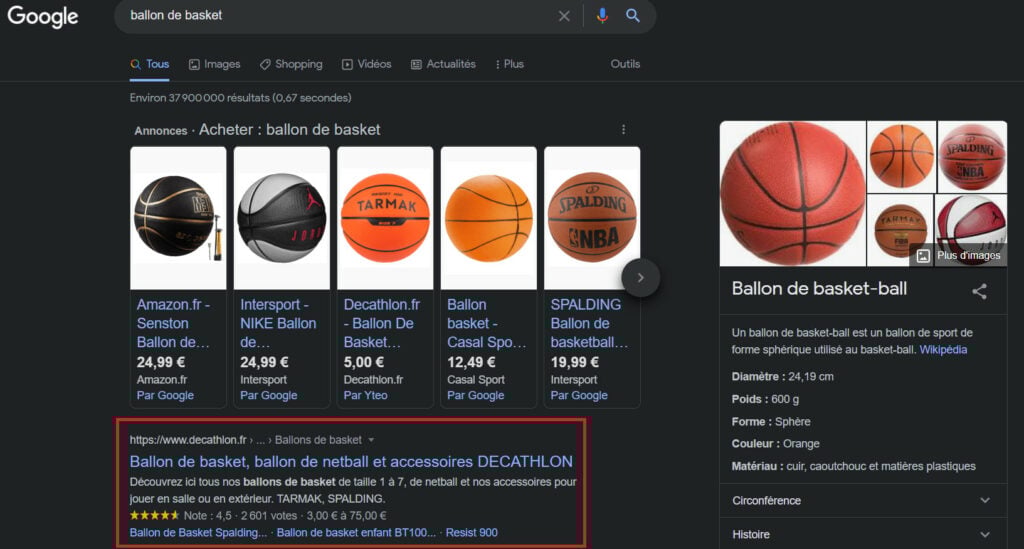Click the Couleur label
This screenshot has height=549, width=1024.
756,443
